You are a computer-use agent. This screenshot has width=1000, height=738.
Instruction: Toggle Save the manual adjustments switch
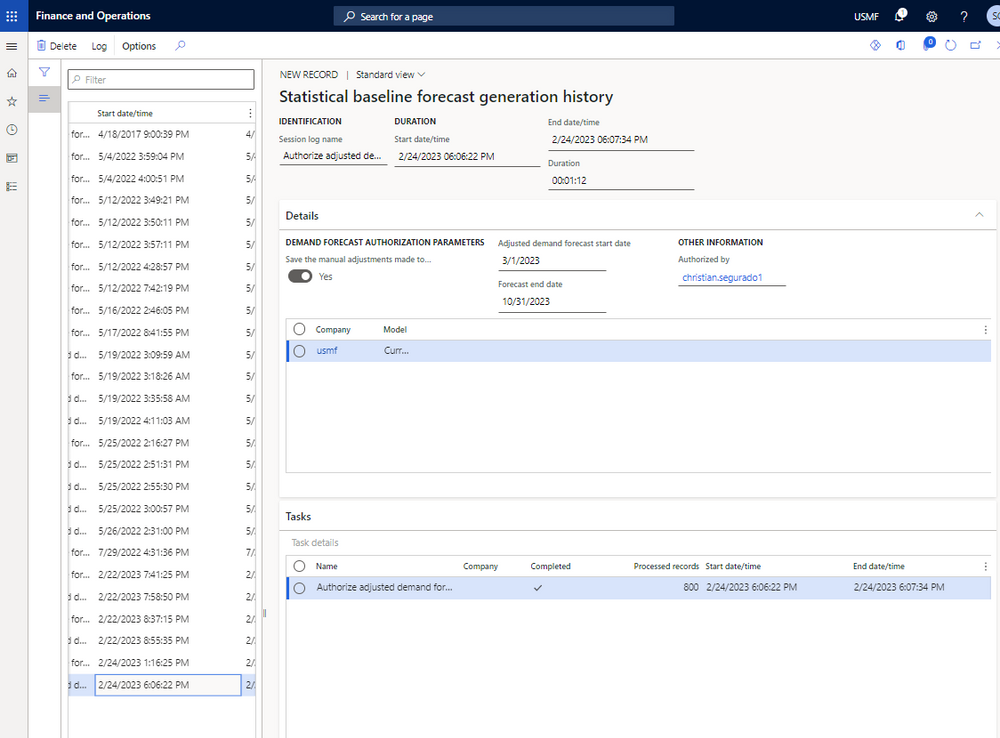tap(300, 276)
